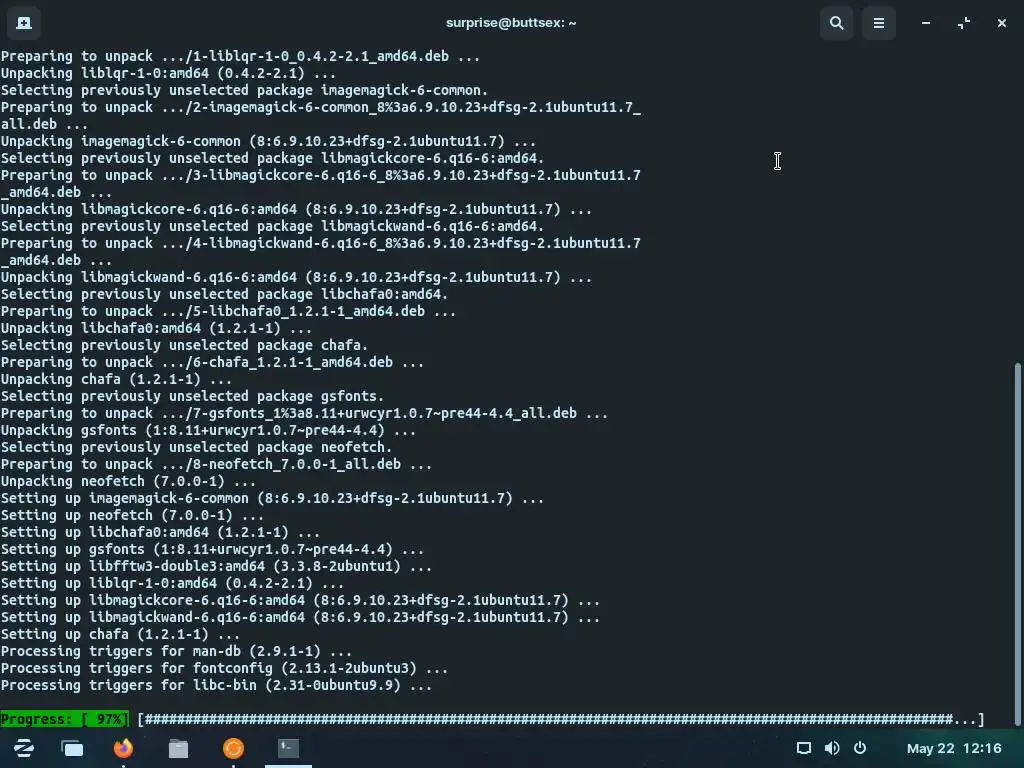Close the terminal window
Screen dimensions: 1024x768
coord(1002,23)
